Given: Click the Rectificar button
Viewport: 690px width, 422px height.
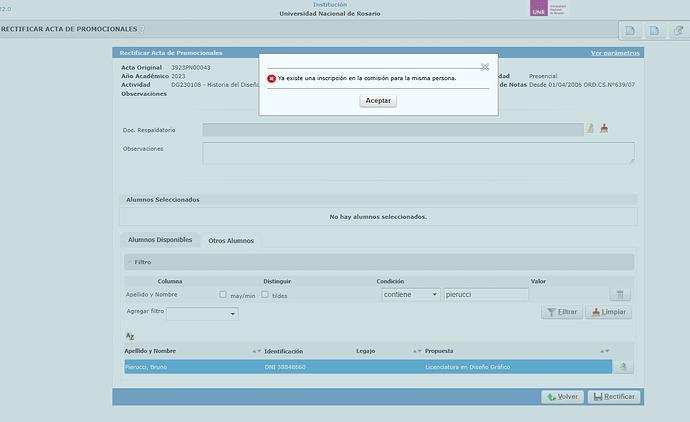Looking at the screenshot, I should point(614,397).
